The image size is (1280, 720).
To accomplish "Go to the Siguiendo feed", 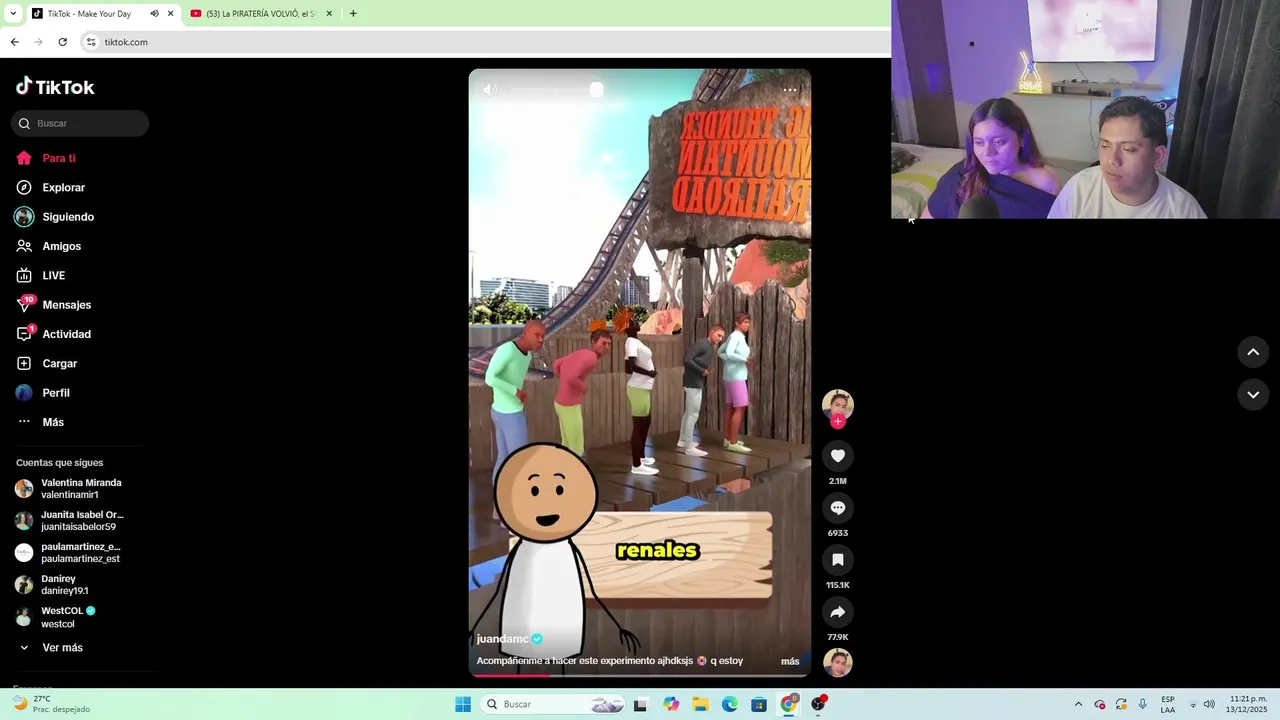I will tap(55, 217).
